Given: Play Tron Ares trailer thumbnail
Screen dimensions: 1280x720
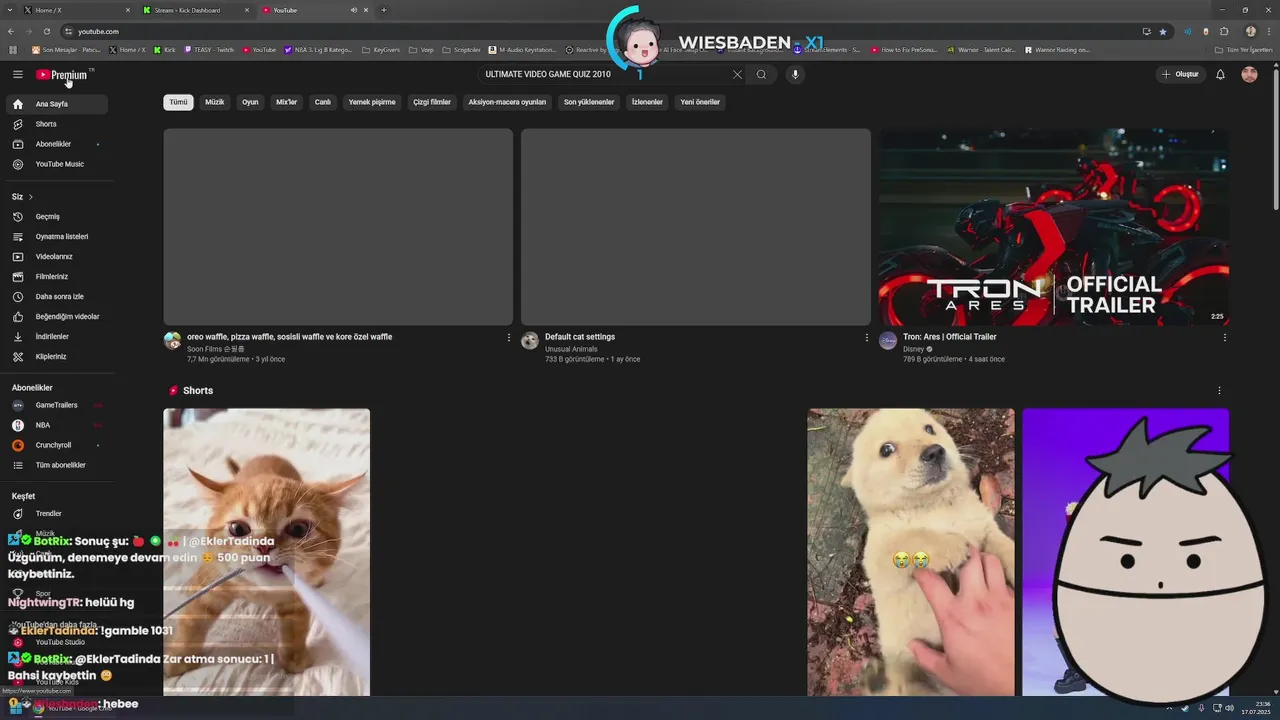Looking at the screenshot, I should click(x=1054, y=227).
